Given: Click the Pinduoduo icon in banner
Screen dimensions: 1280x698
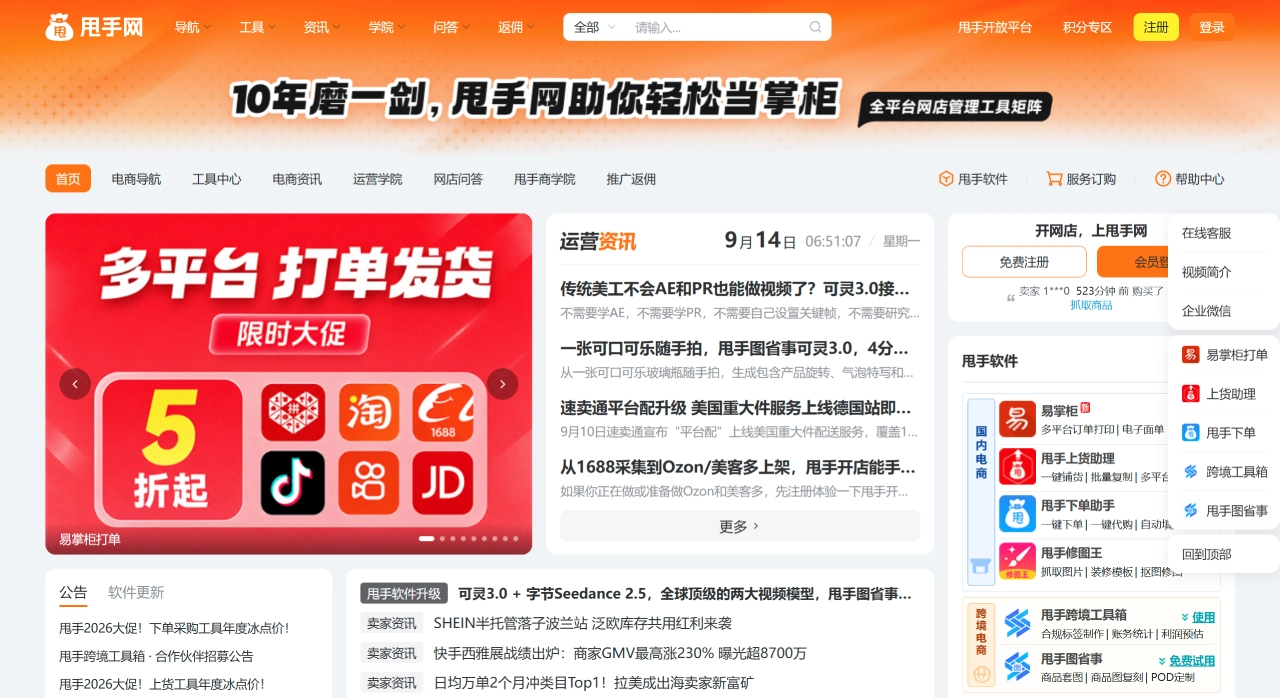Looking at the screenshot, I should (x=293, y=413).
